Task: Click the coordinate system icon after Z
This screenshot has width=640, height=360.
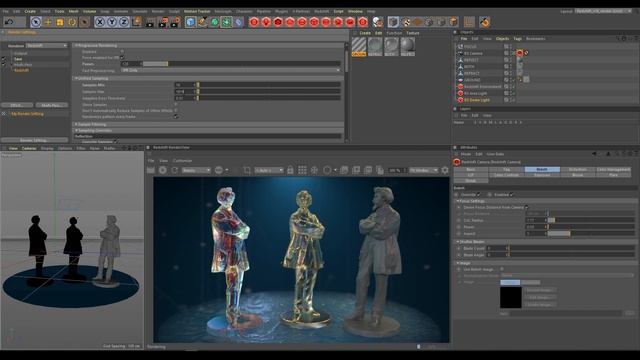Action: pos(136,22)
